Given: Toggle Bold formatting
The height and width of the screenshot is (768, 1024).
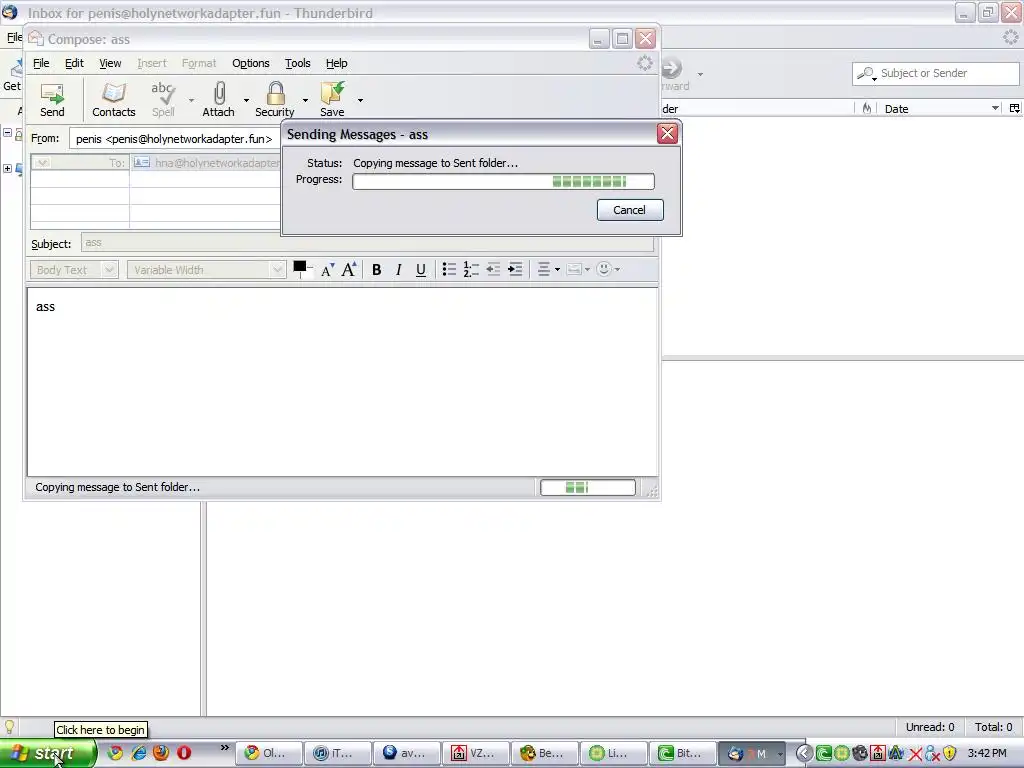Looking at the screenshot, I should pyautogui.click(x=377, y=270).
